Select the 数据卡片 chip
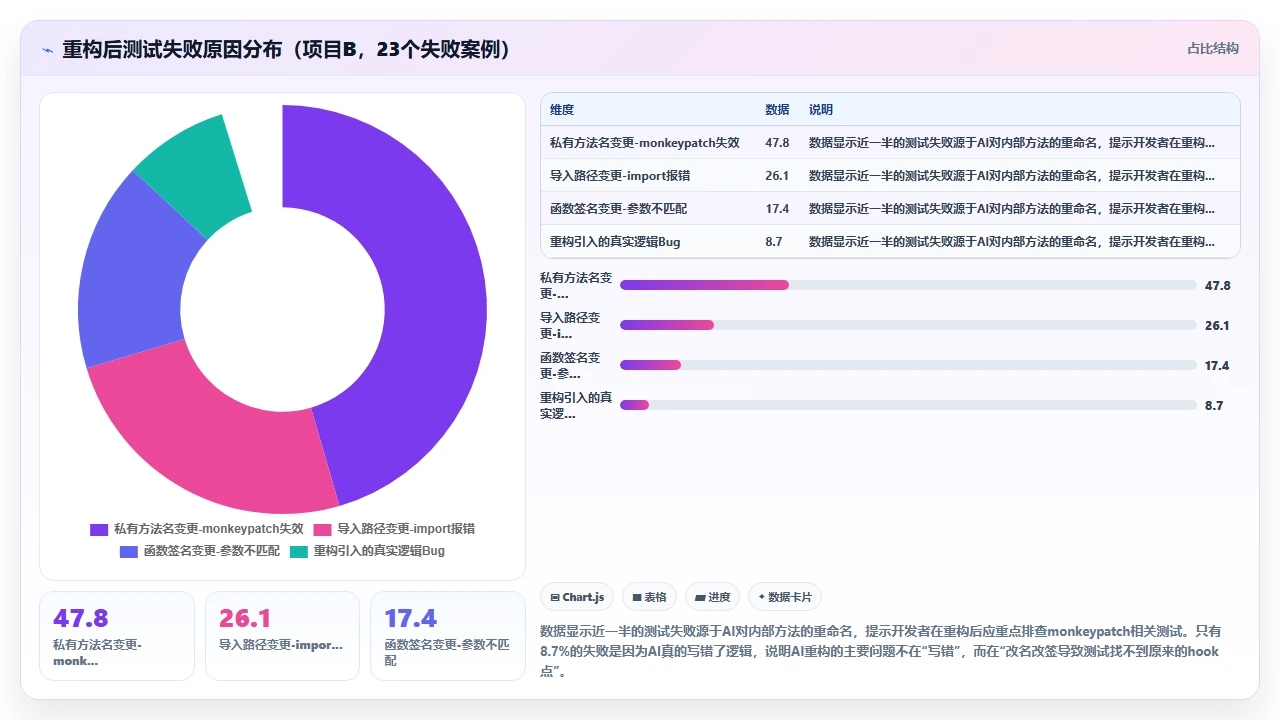Screen dimensions: 1280x720 (786, 597)
